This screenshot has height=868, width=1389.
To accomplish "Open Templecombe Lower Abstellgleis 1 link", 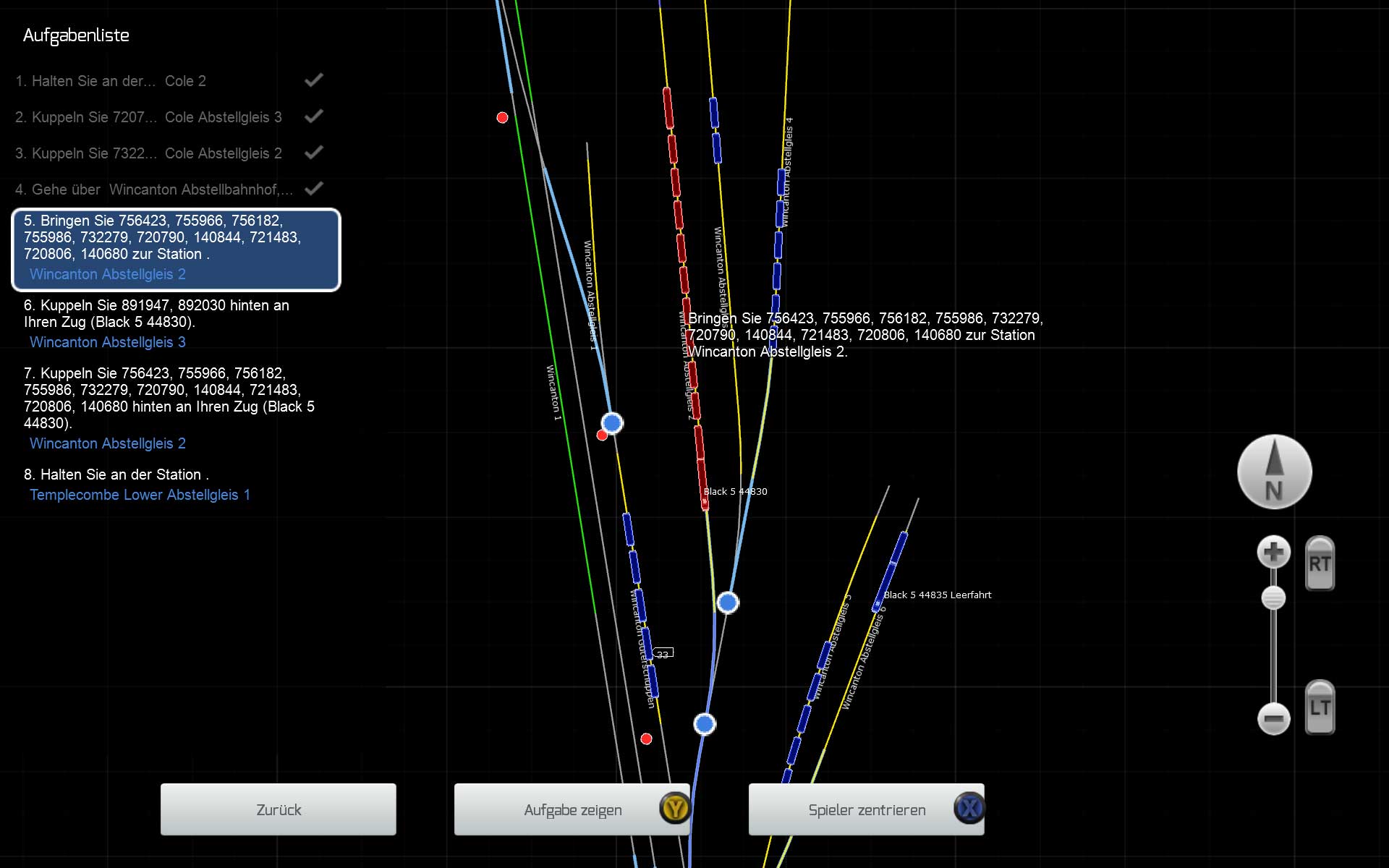I will pos(140,495).
